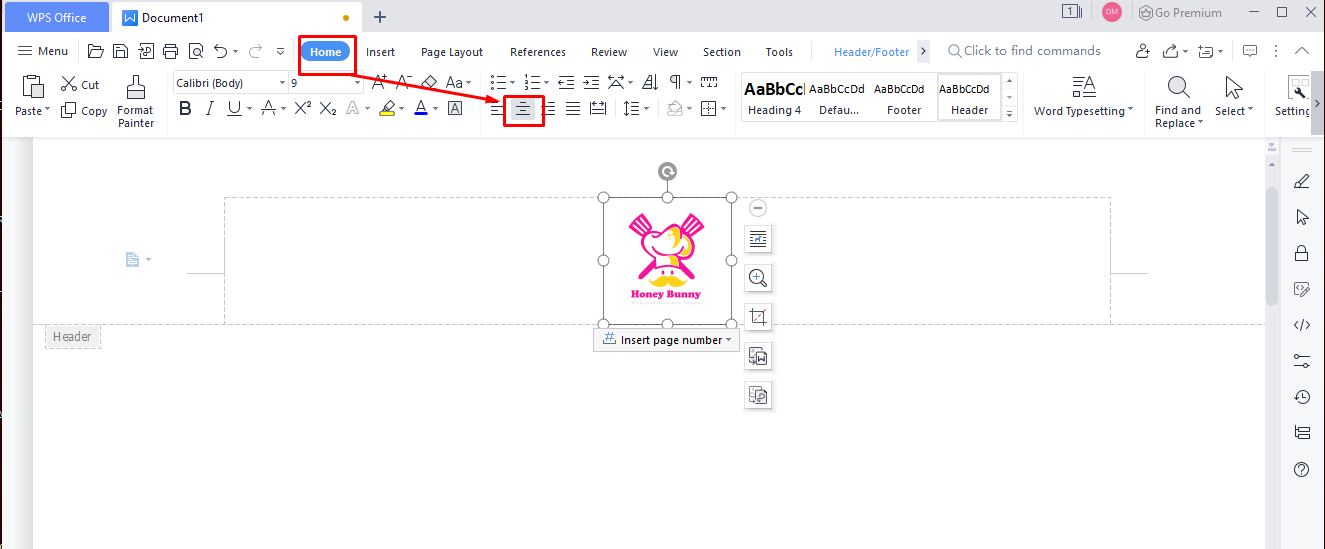
Task: Apply the Heading 4 style
Action: click(x=774, y=97)
